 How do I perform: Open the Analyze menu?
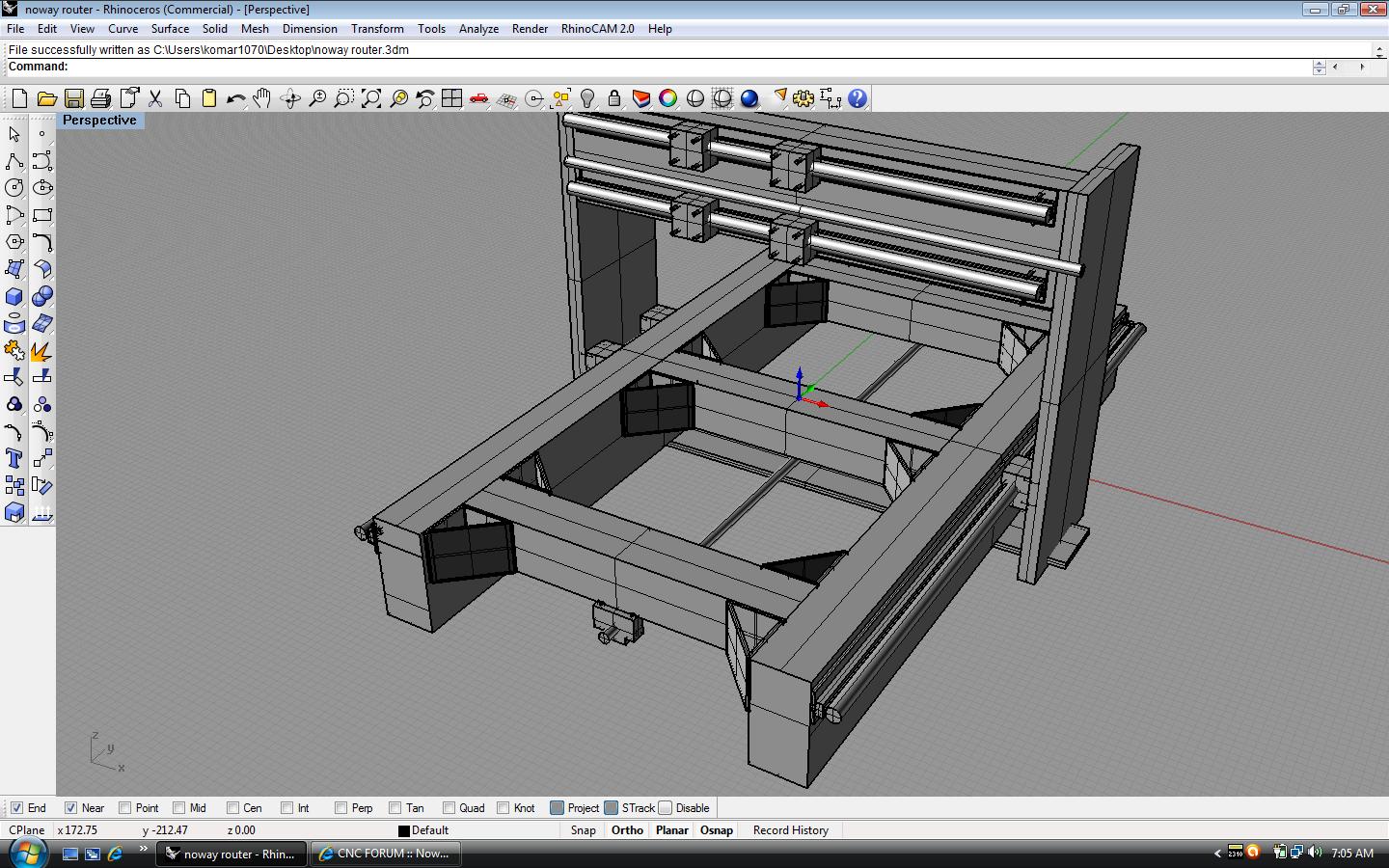(x=478, y=29)
